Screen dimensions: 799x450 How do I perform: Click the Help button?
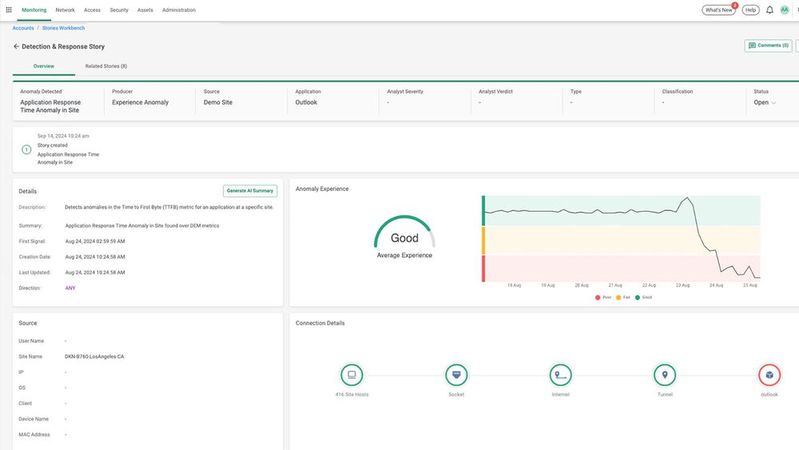[x=751, y=10]
